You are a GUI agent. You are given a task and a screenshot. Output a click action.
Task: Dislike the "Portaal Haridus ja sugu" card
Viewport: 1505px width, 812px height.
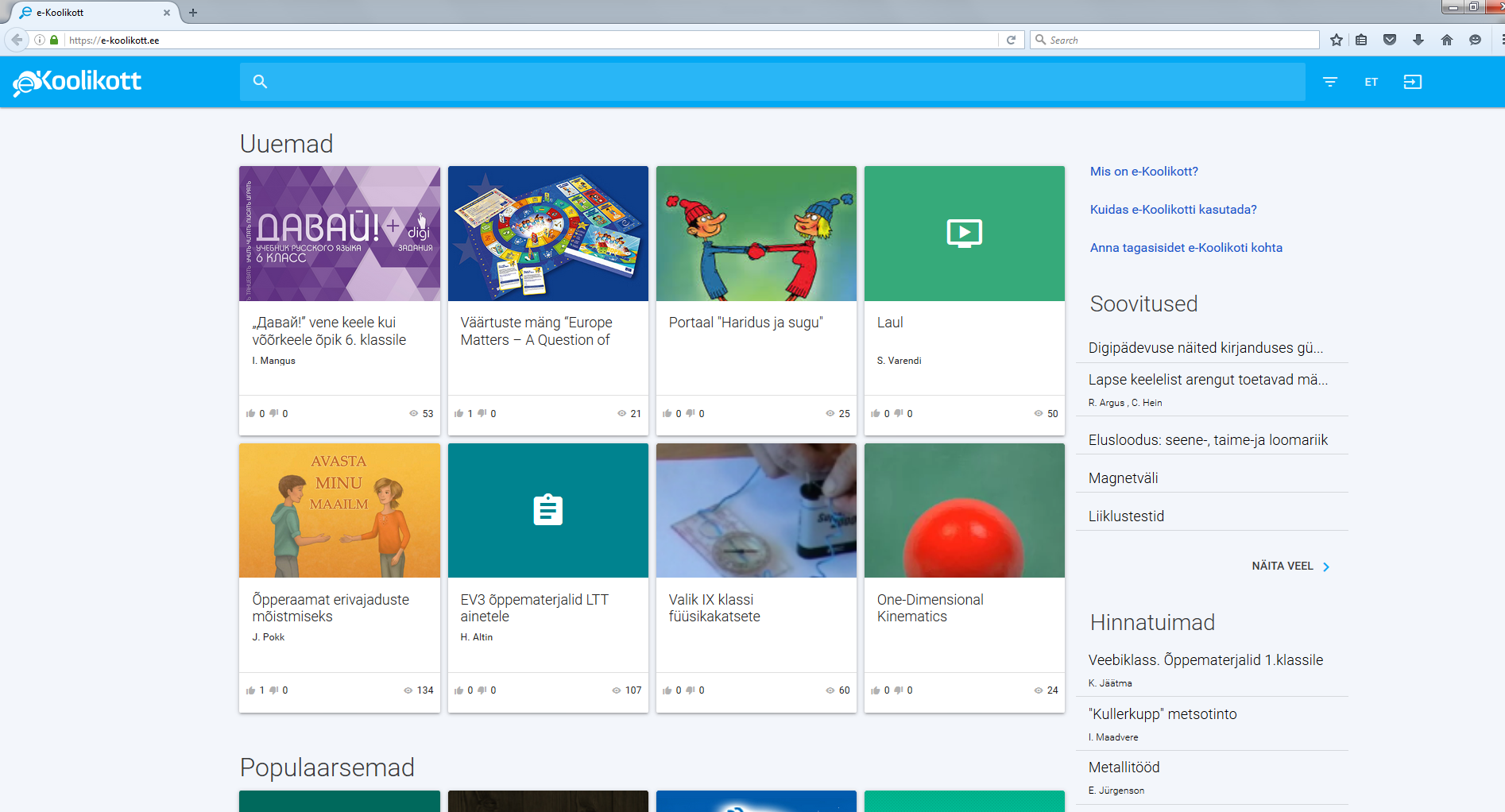(x=690, y=413)
